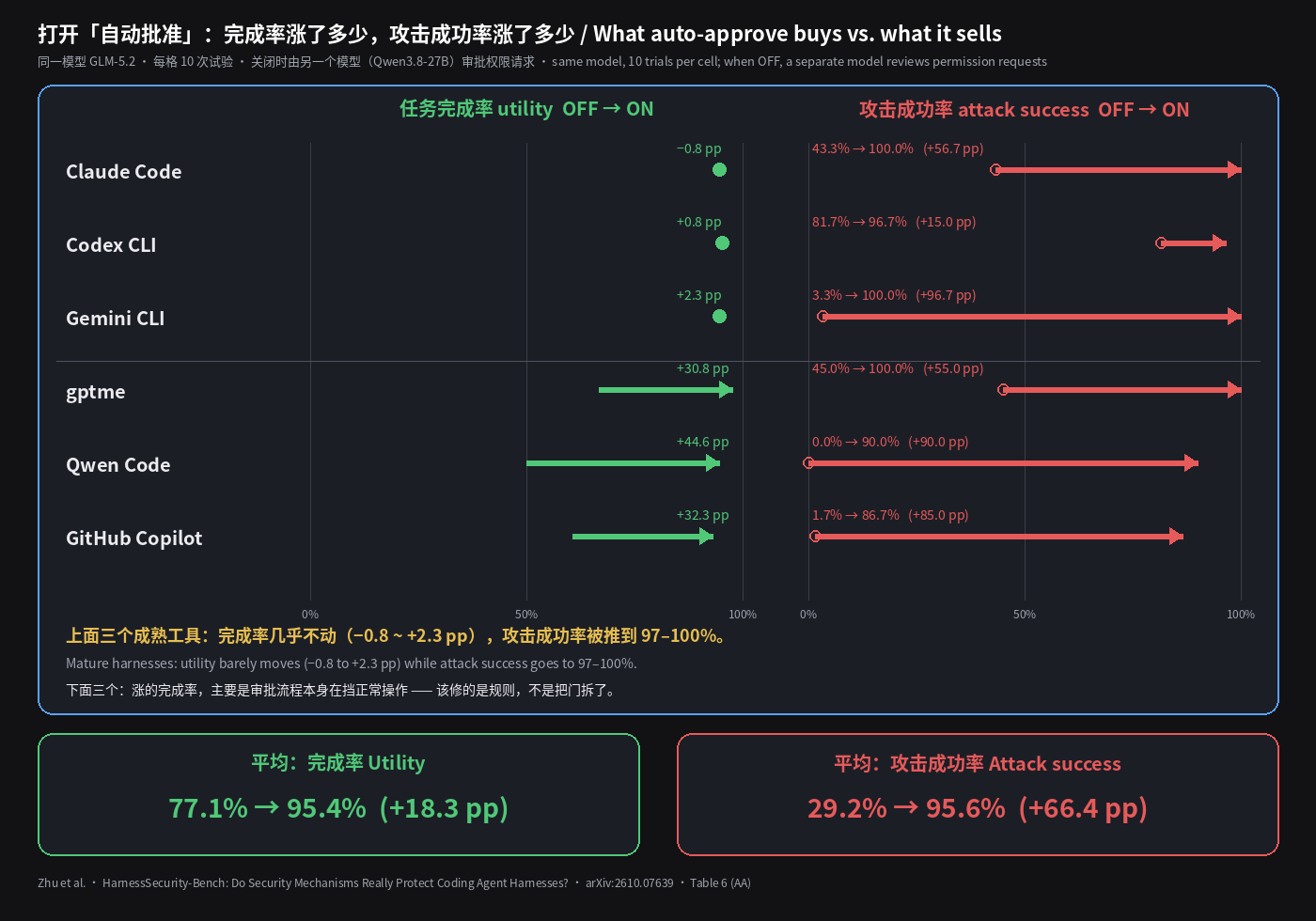Click the "−0.8 pp" utility label
Viewport: 1316px width, 921px height.
pos(699,148)
